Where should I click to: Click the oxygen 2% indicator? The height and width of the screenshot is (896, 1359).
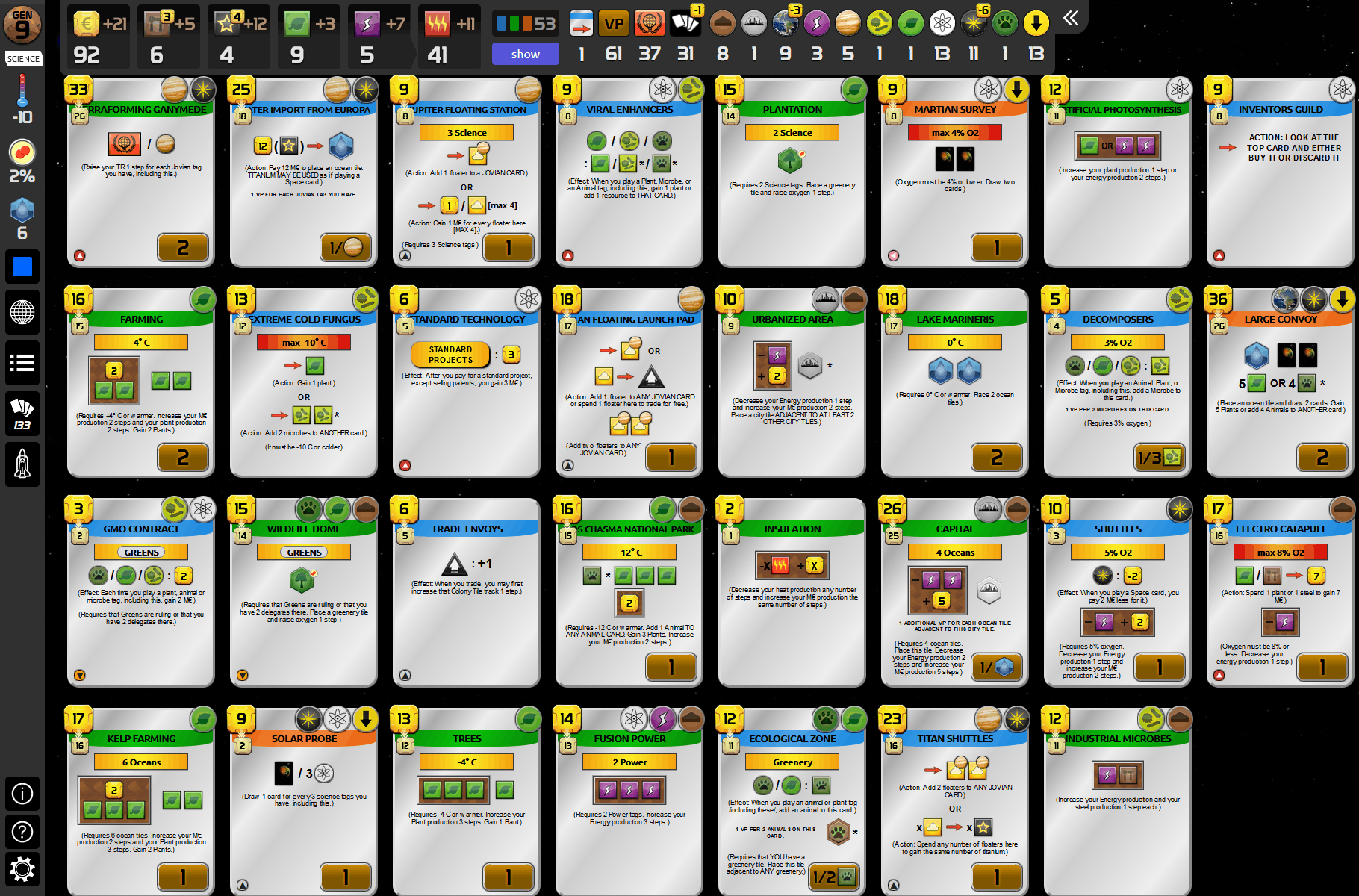(x=22, y=161)
